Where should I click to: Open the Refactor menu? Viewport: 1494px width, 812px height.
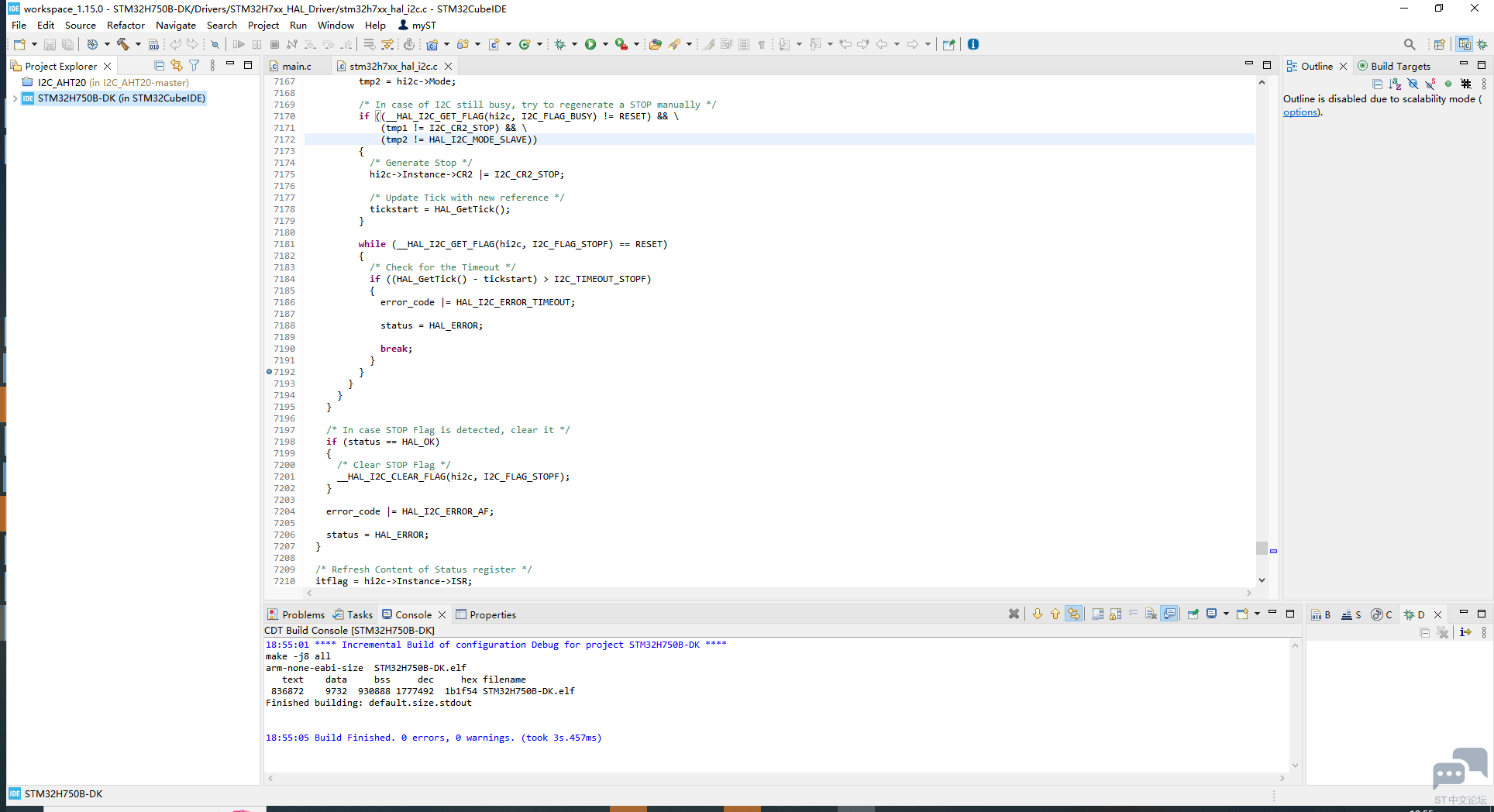[x=126, y=25]
